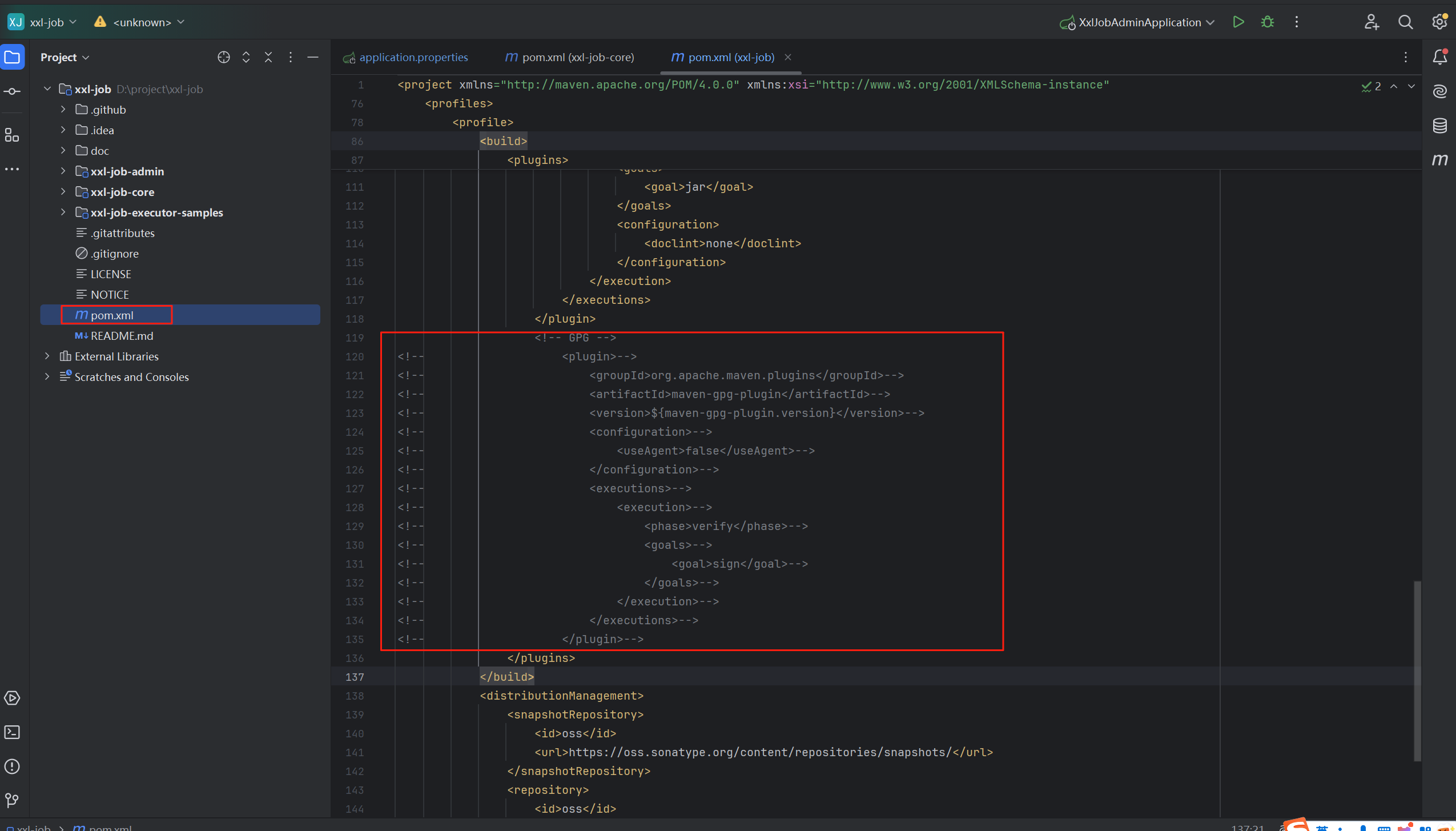This screenshot has width=1456, height=831.
Task: Open the Terminal tool window
Action: coord(12,732)
